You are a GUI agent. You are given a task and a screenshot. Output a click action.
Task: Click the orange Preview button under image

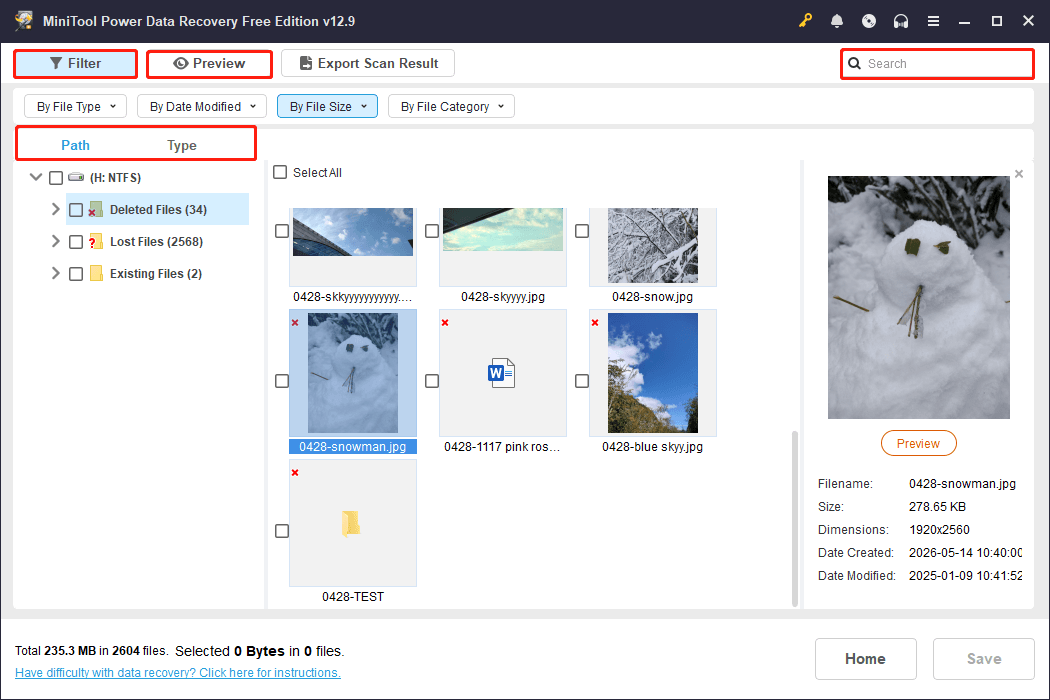tap(918, 443)
